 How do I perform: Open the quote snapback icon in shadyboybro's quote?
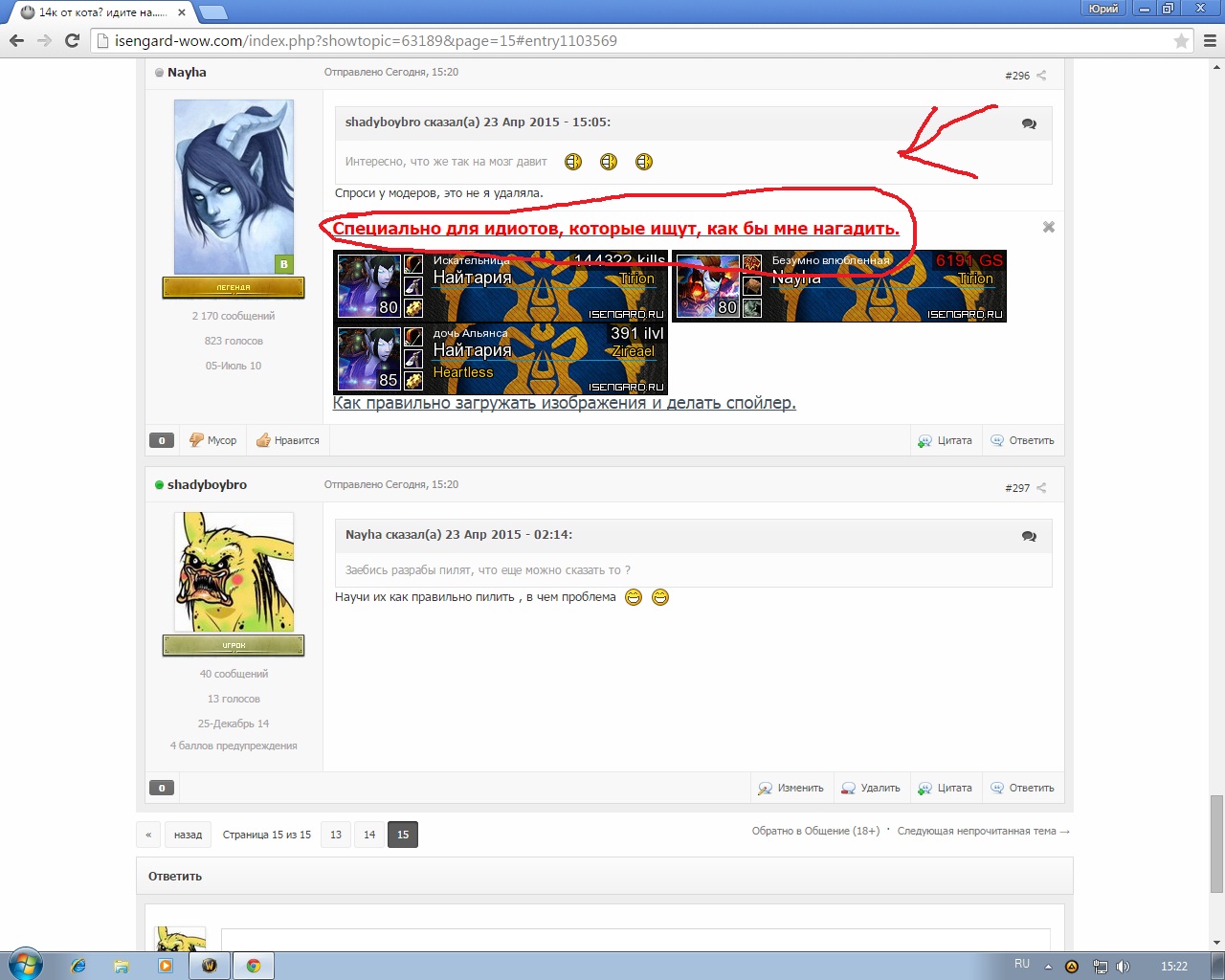(x=1029, y=123)
